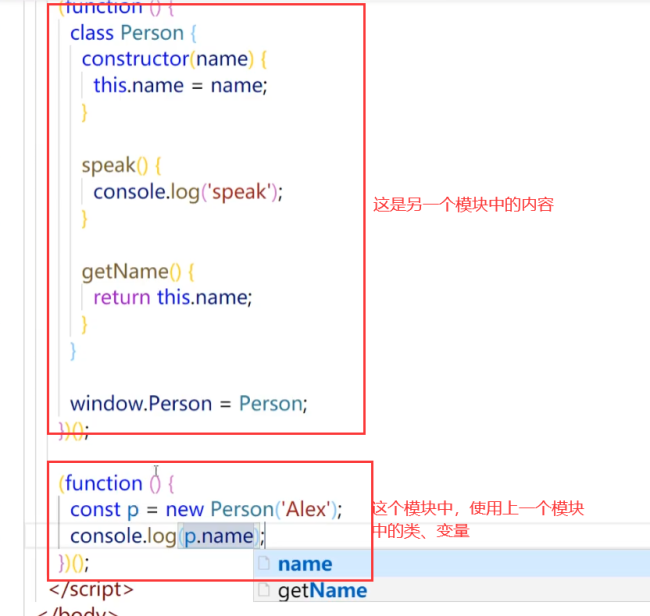
Task: Click the const p = new Person('Alex') line
Action: pyautogui.click(x=206, y=509)
